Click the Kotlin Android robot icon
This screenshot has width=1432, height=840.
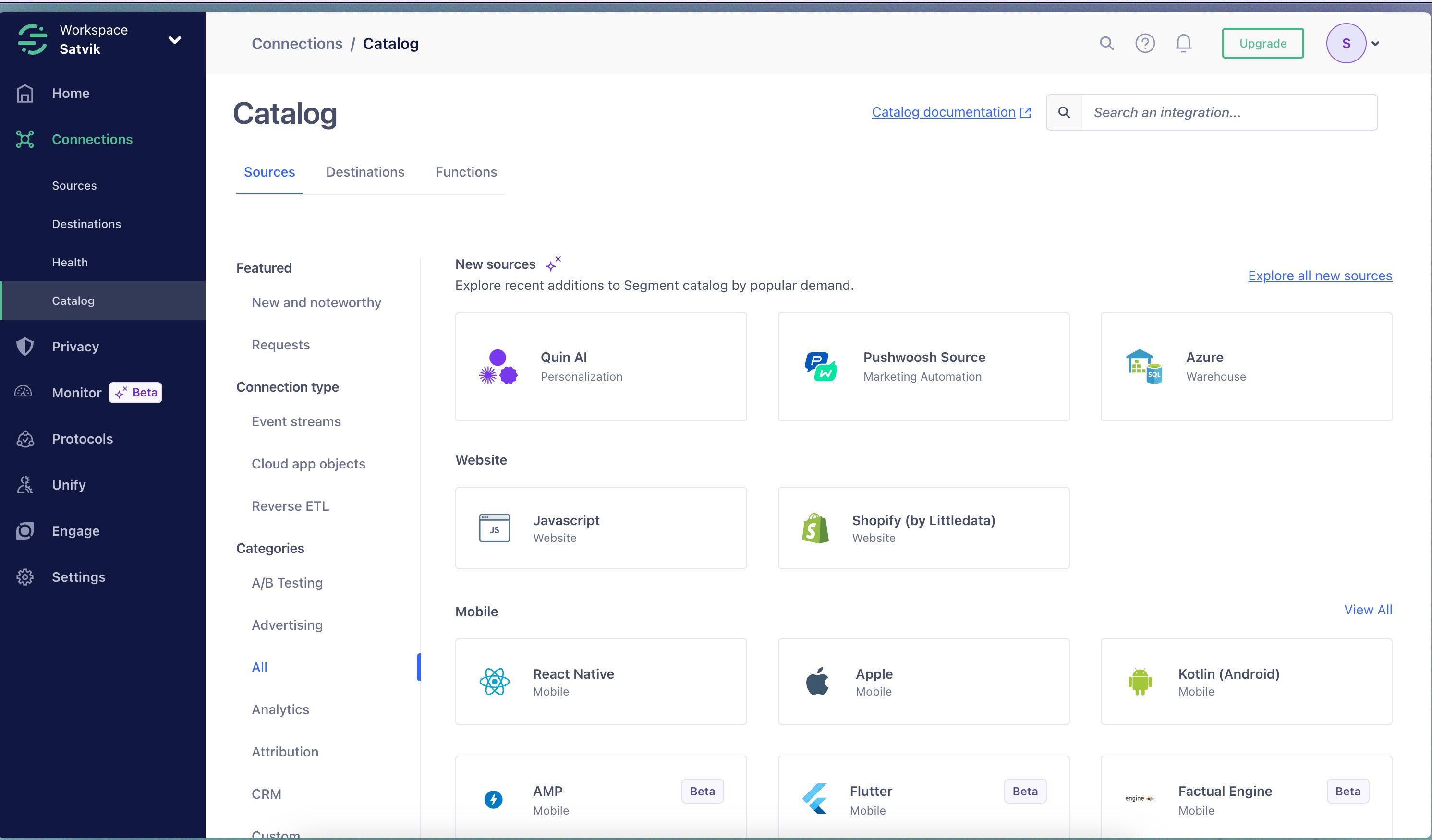1140,682
